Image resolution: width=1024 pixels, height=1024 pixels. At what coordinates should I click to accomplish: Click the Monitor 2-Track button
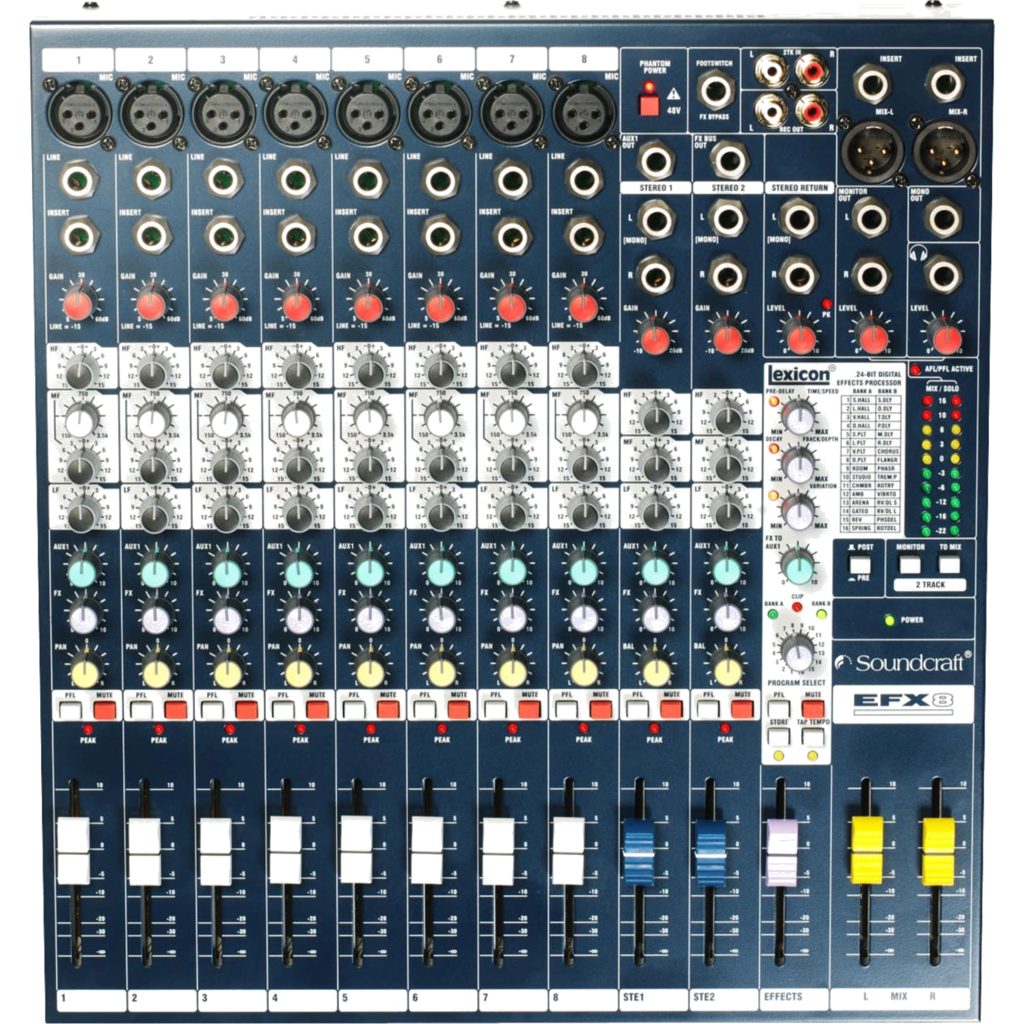point(910,565)
